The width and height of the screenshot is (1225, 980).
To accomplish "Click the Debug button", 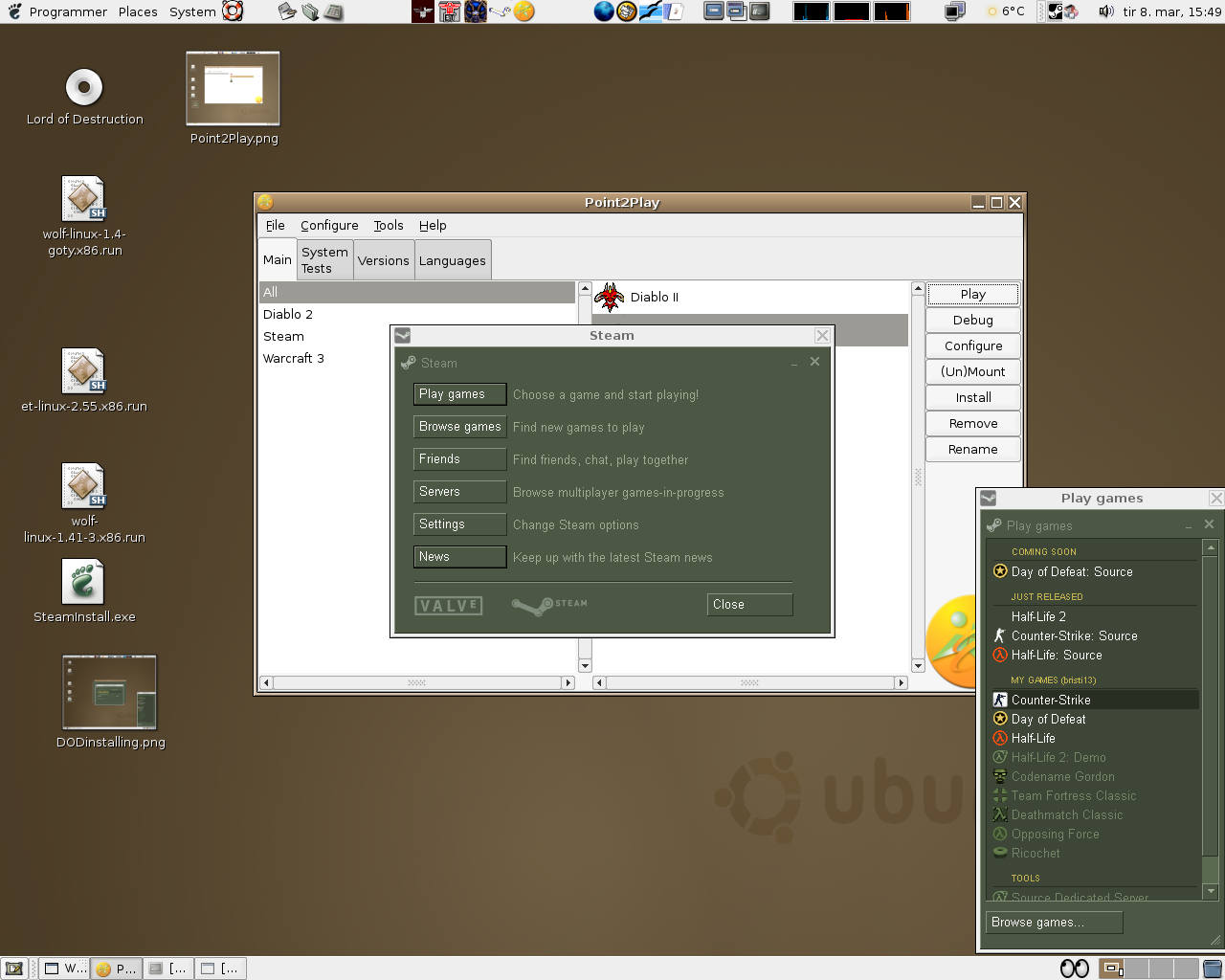I will tap(973, 321).
